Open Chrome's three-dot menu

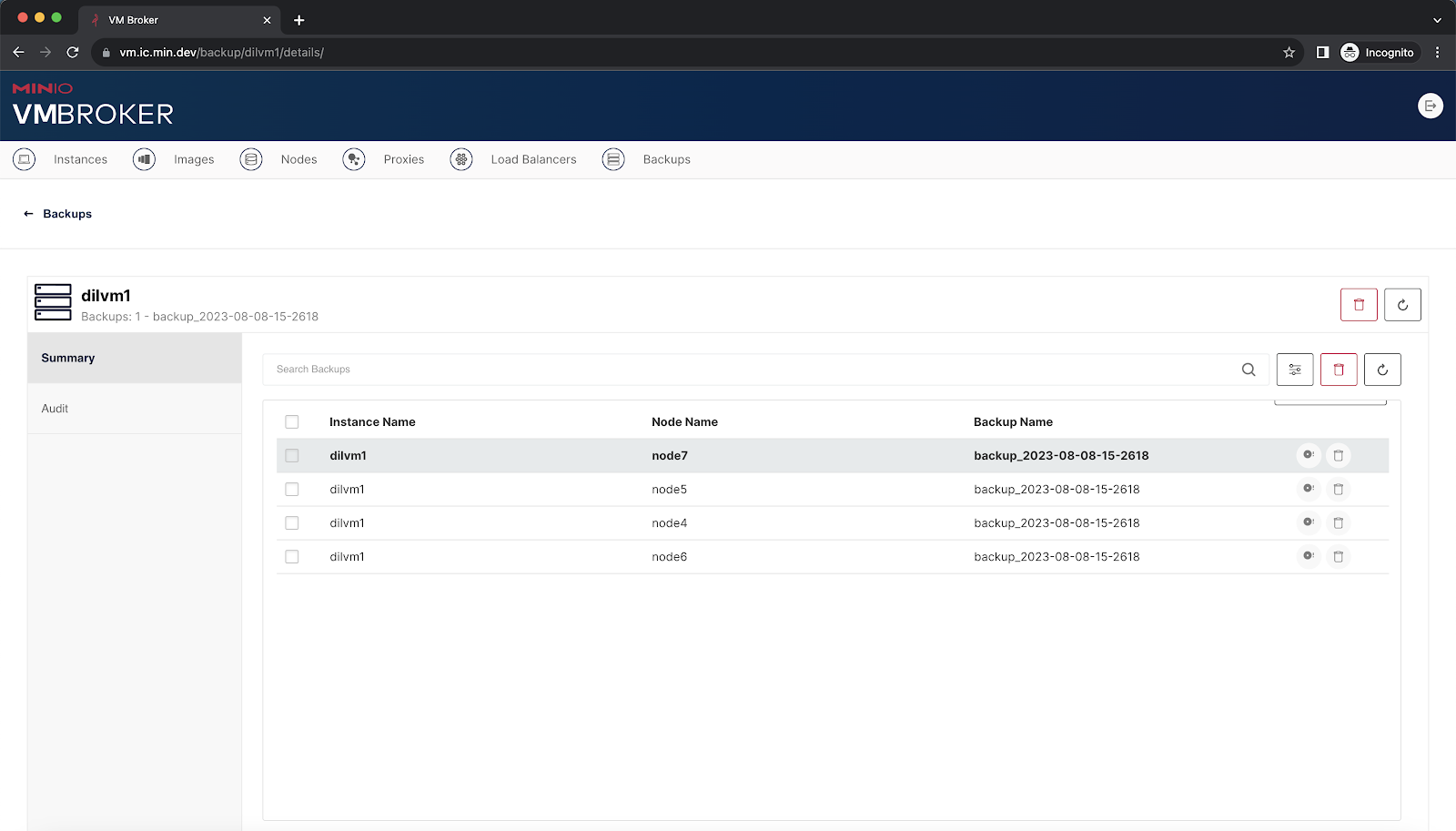coord(1437,53)
